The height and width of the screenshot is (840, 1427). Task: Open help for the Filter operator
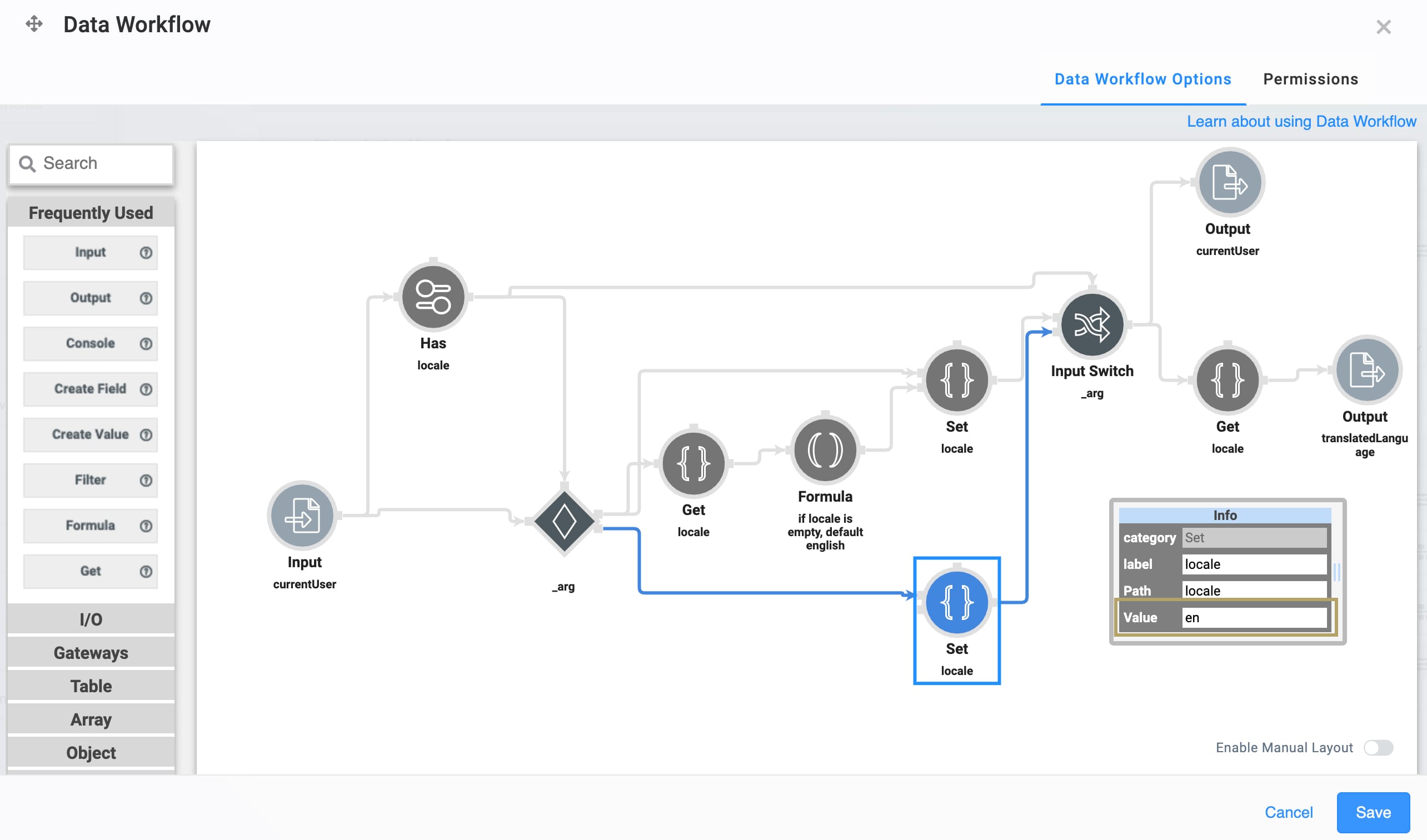[146, 480]
